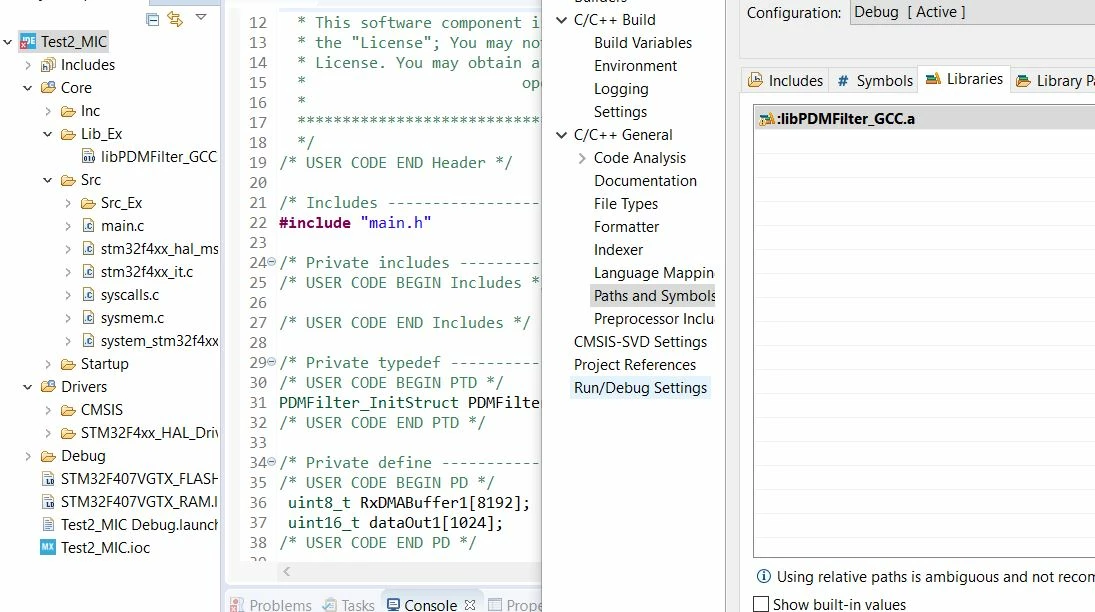
Task: Open Settings page under C/C++ Build
Action: pos(620,112)
